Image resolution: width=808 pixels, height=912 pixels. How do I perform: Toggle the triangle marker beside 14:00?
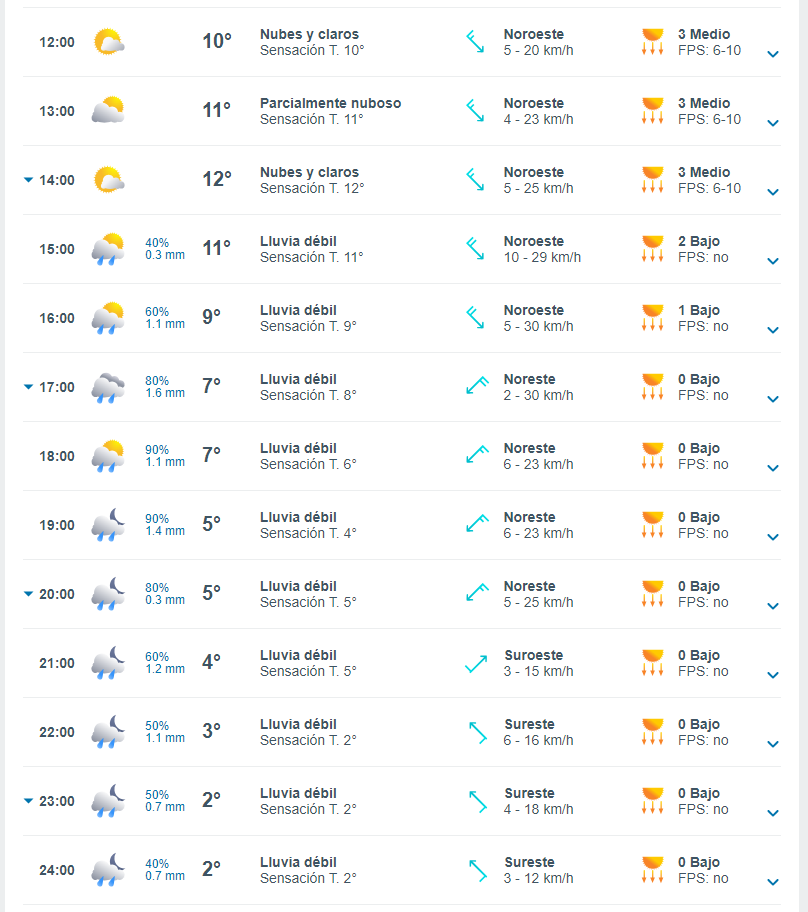tap(29, 180)
